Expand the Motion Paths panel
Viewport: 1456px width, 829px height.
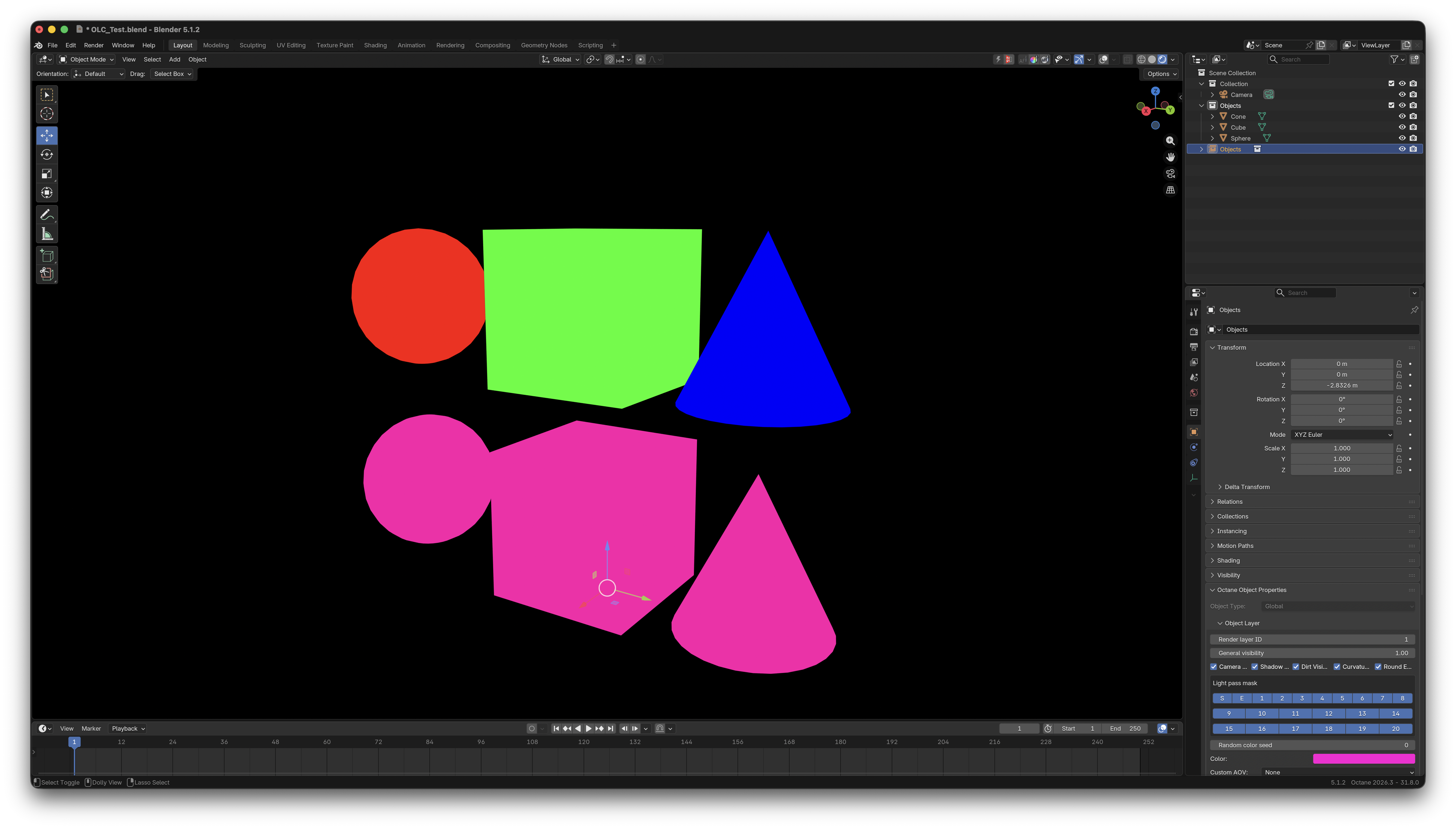[x=1312, y=545]
